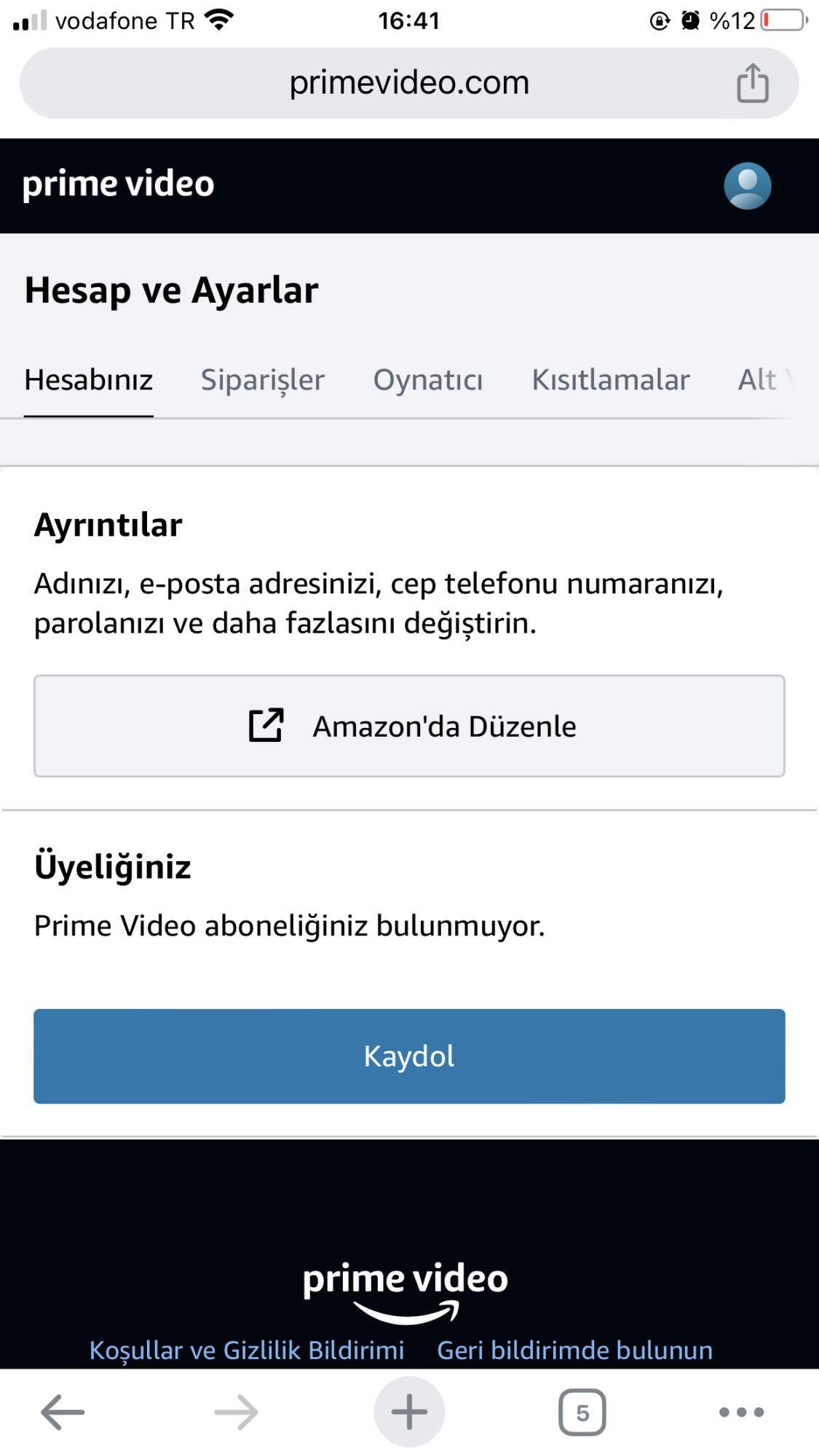Screen dimensions: 819x1456
Task: Tap the browser forward arrow
Action: [236, 1412]
